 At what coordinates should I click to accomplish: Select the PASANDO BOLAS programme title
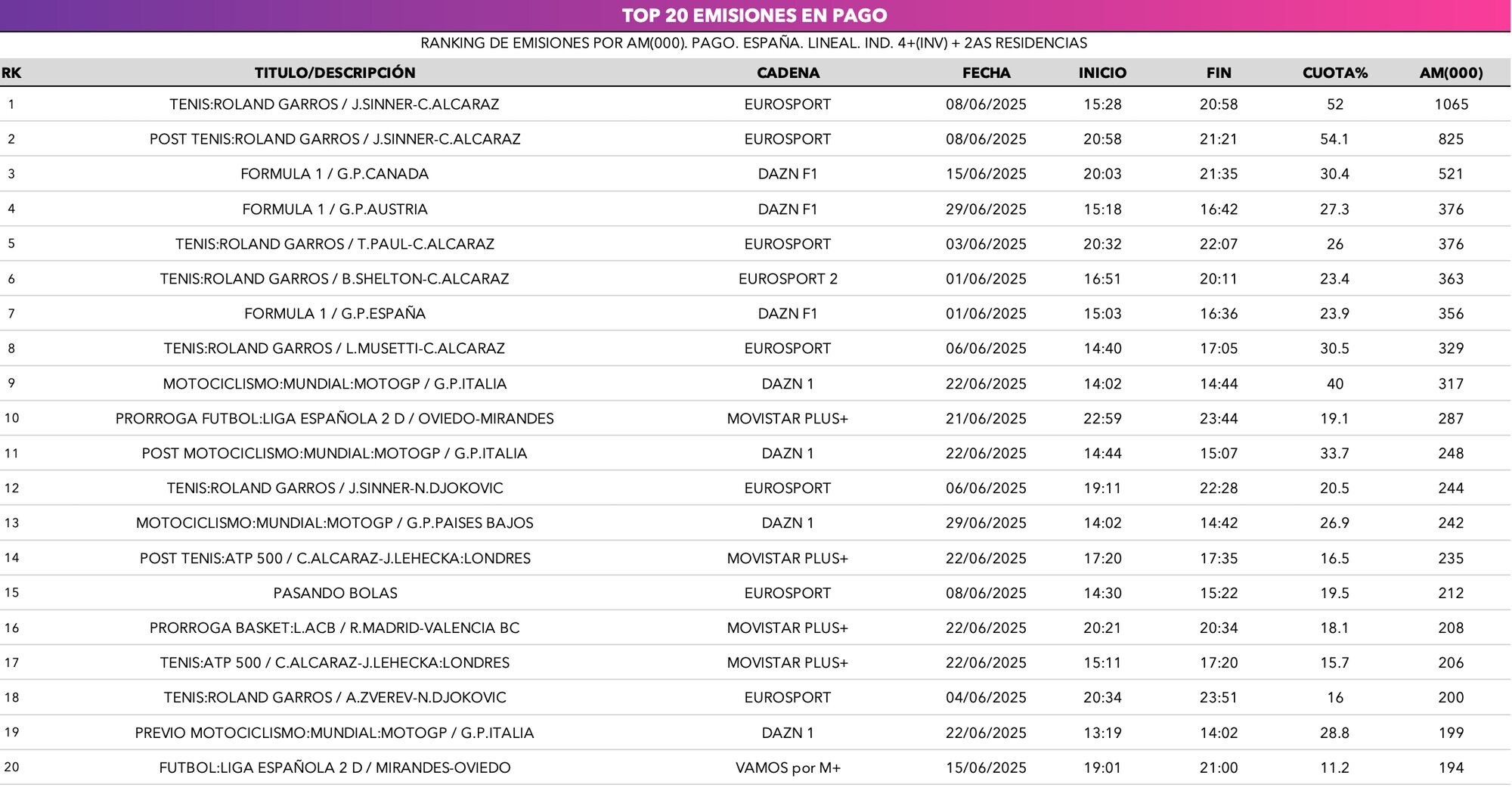335,594
